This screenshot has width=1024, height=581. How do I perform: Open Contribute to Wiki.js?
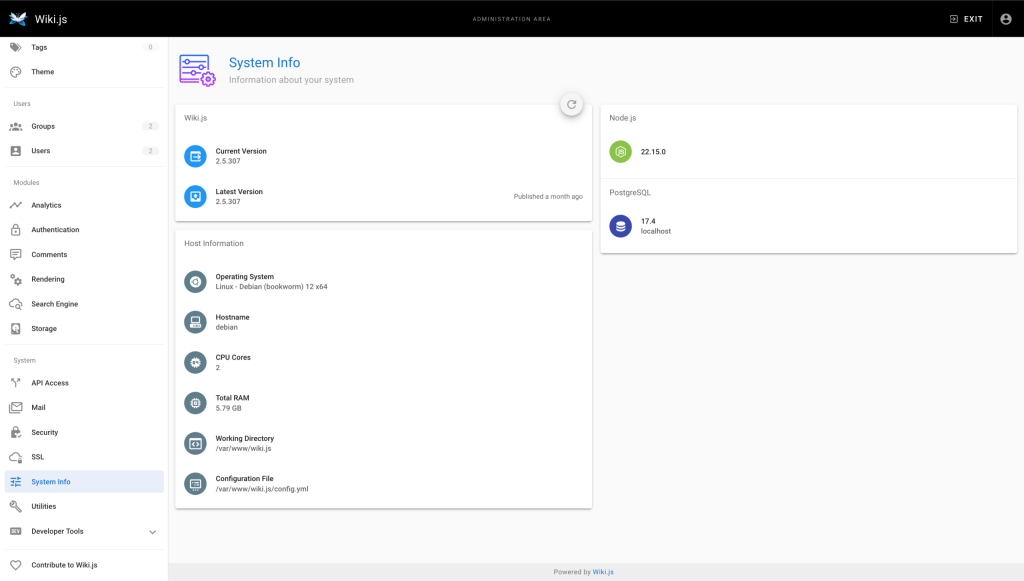[64, 565]
